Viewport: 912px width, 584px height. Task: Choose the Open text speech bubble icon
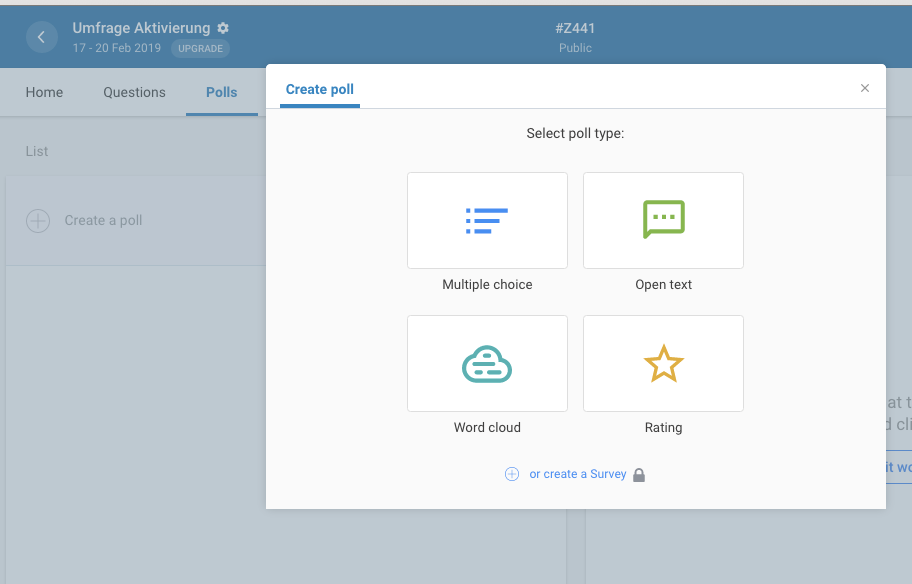coord(663,220)
